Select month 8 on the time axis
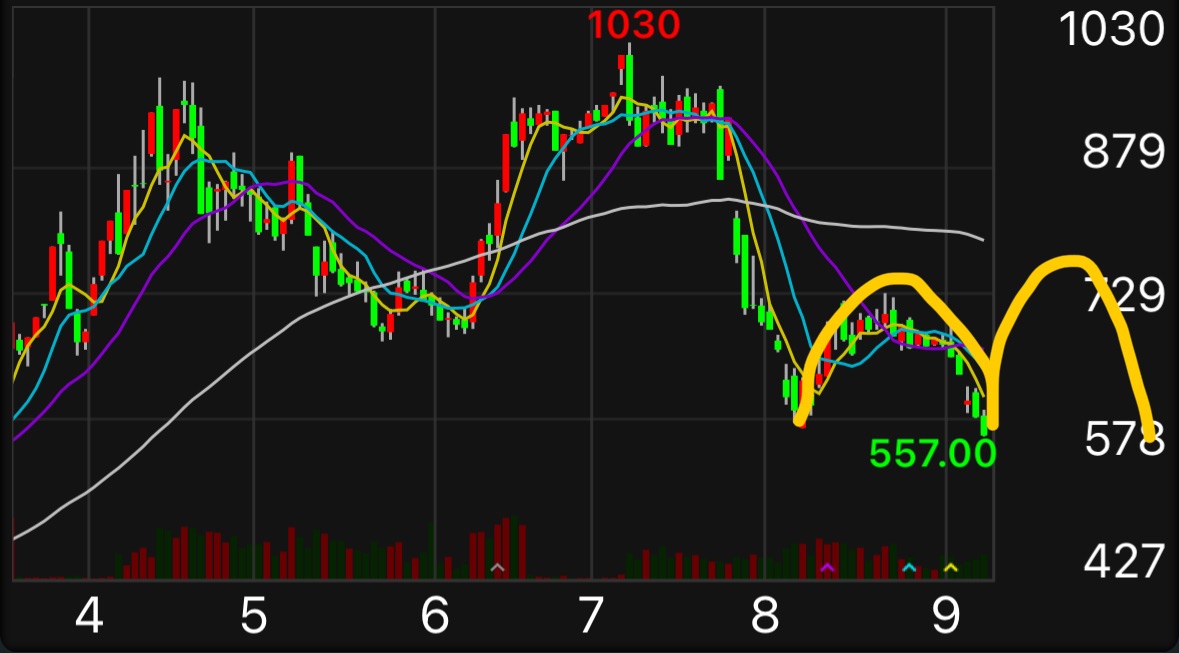The width and height of the screenshot is (1179, 653). [763, 617]
